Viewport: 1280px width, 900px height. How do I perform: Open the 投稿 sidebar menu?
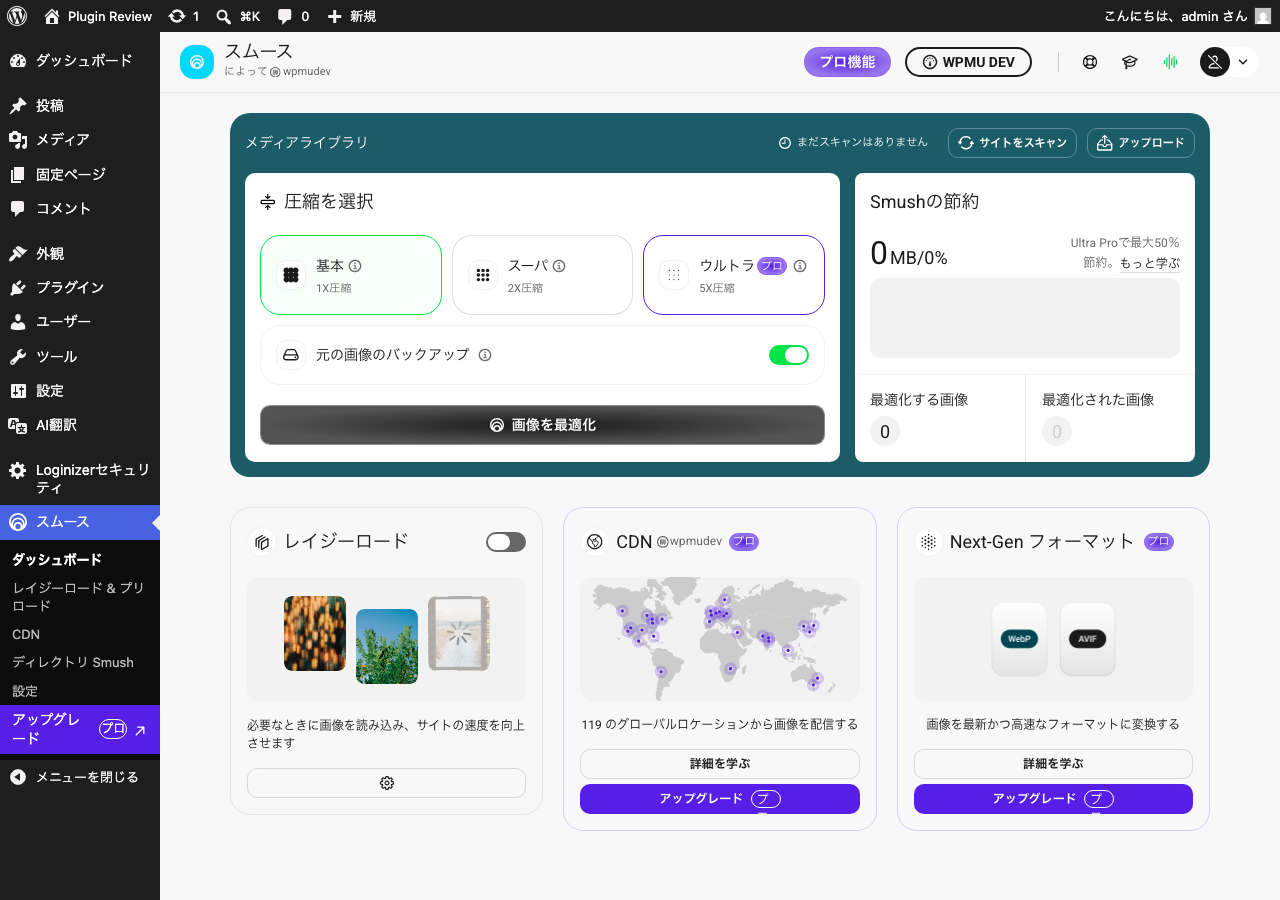coord(80,106)
